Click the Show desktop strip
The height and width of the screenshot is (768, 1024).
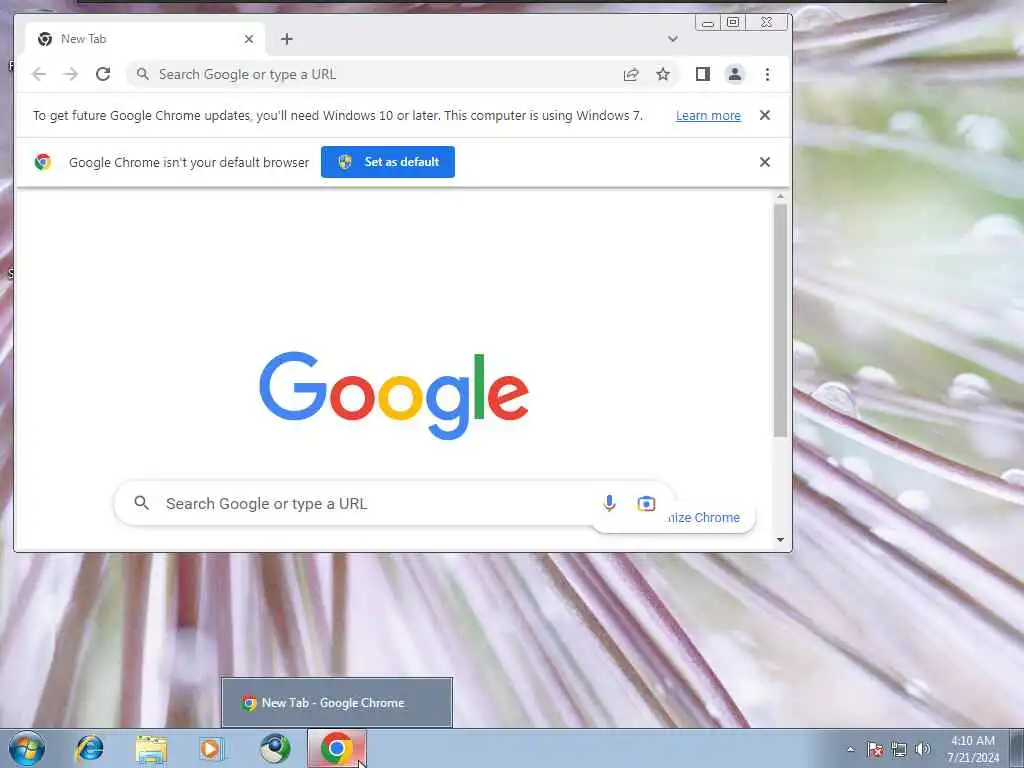tap(1017, 748)
